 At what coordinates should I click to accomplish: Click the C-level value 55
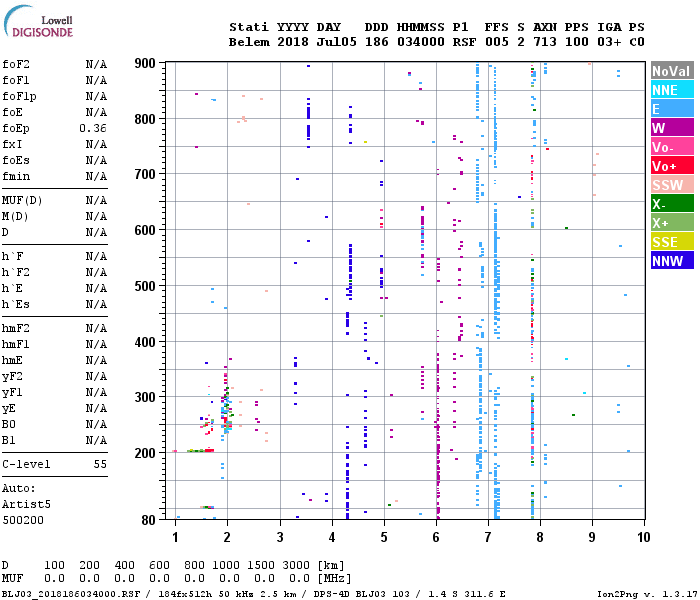100,464
